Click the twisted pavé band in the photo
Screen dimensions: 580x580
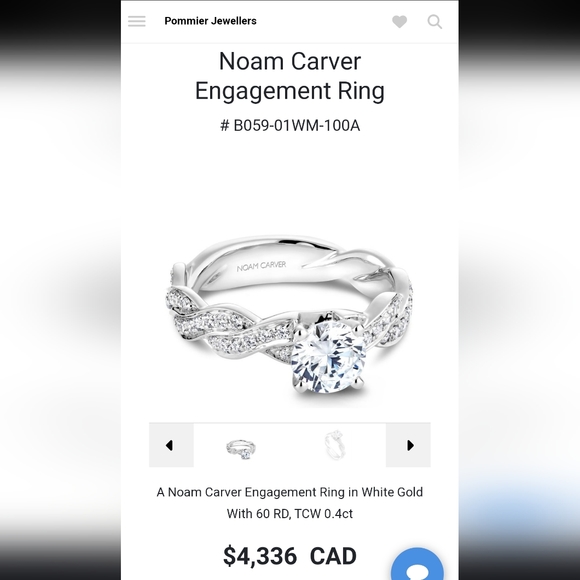coord(229,331)
